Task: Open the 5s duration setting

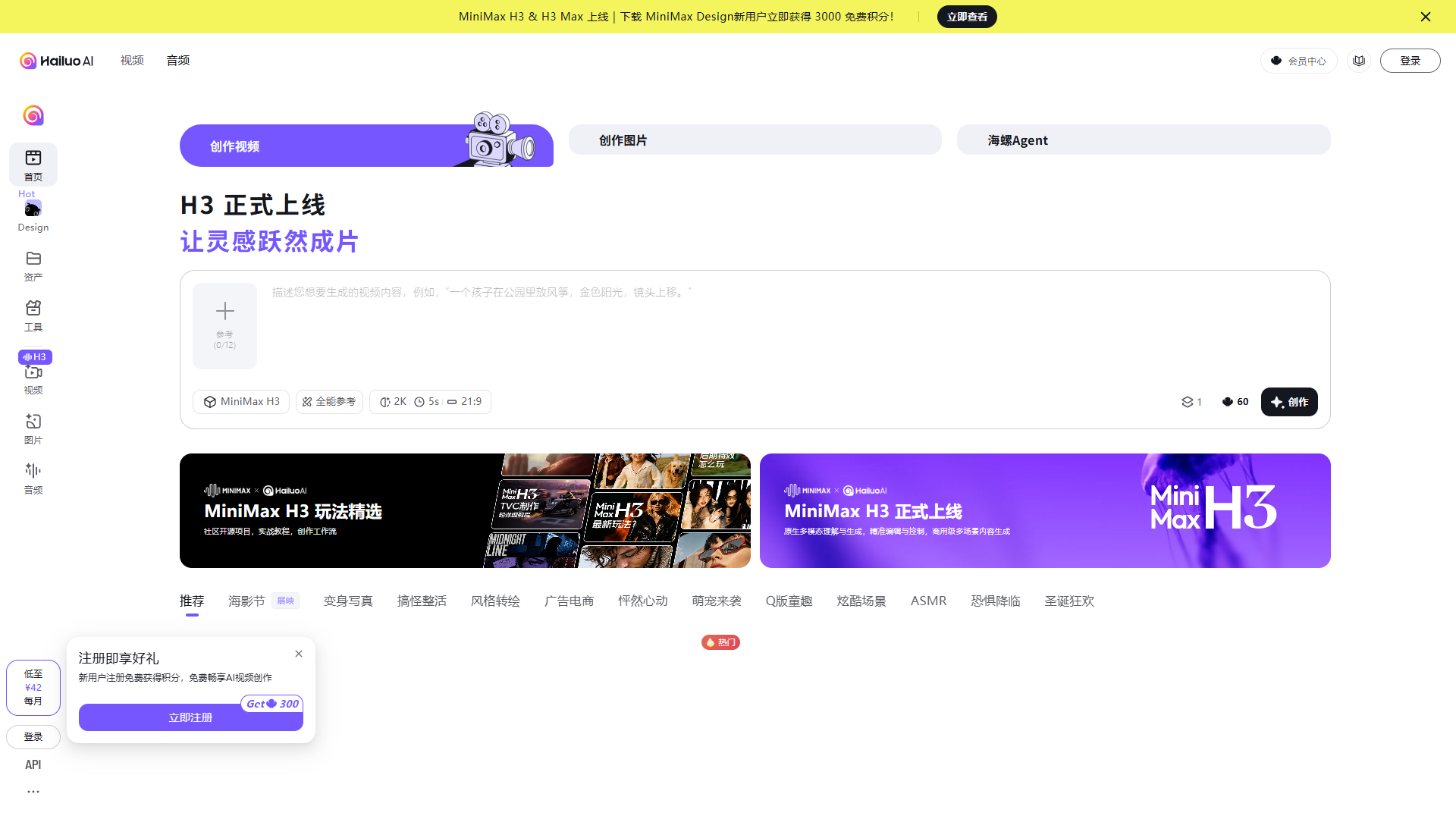Action: tap(427, 402)
